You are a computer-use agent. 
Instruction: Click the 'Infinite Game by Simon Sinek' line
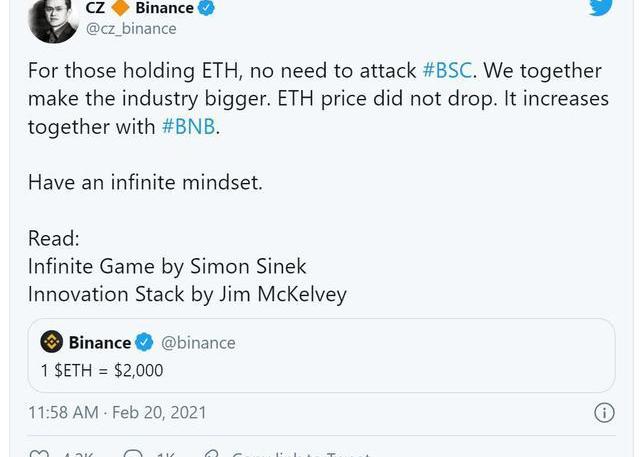pyautogui.click(x=167, y=266)
